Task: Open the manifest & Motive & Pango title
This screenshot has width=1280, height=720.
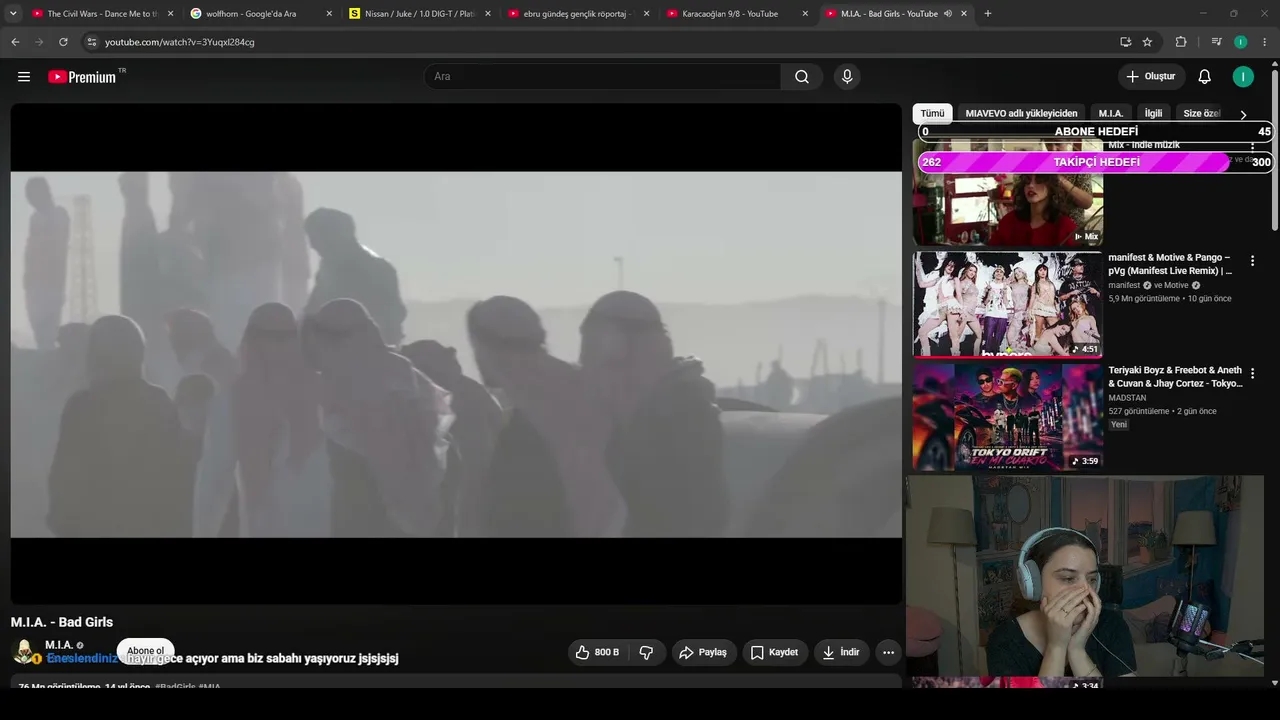Action: click(x=1171, y=264)
